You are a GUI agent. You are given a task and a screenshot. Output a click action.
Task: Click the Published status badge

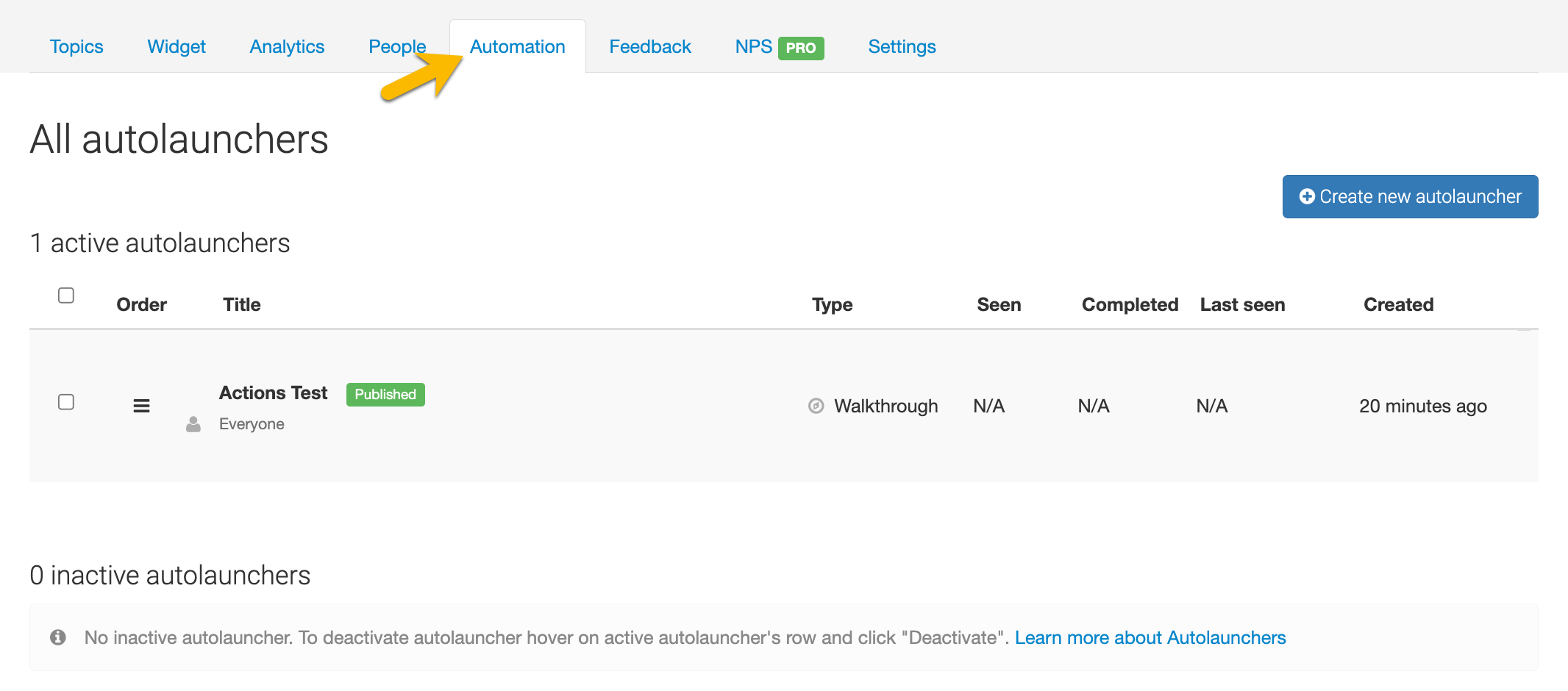(385, 395)
